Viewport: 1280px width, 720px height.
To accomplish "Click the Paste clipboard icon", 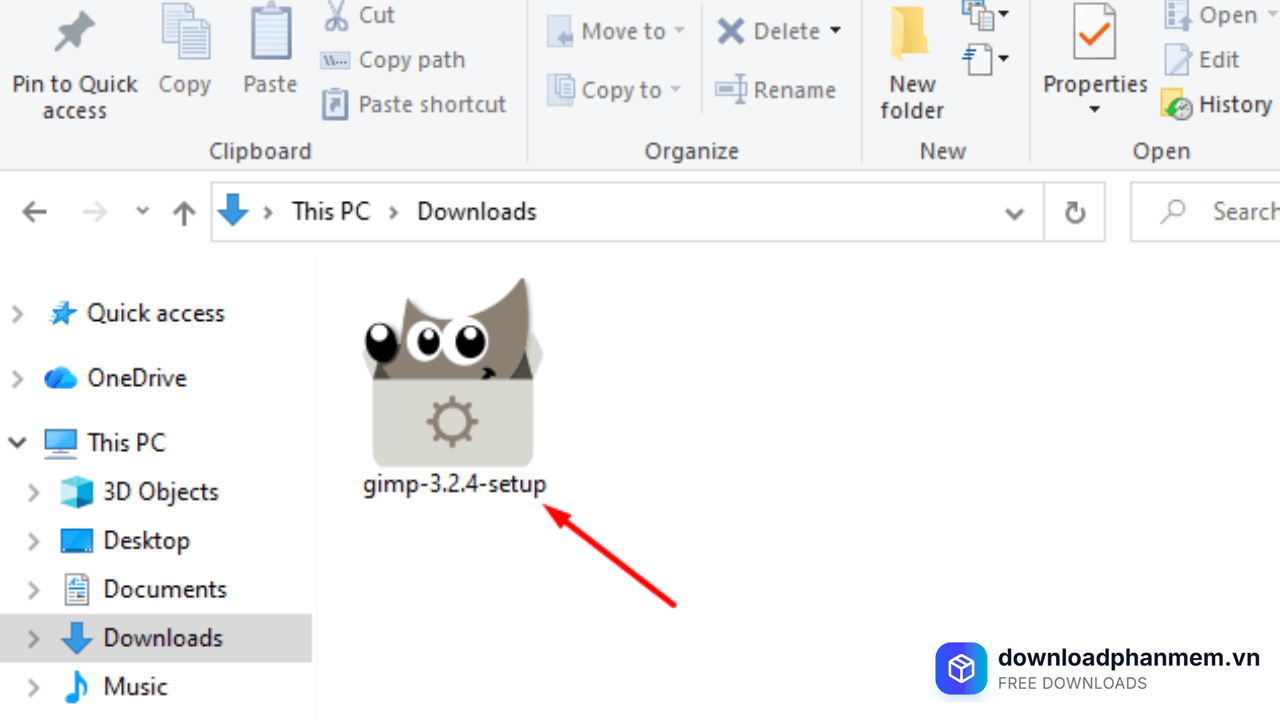I will 270,35.
